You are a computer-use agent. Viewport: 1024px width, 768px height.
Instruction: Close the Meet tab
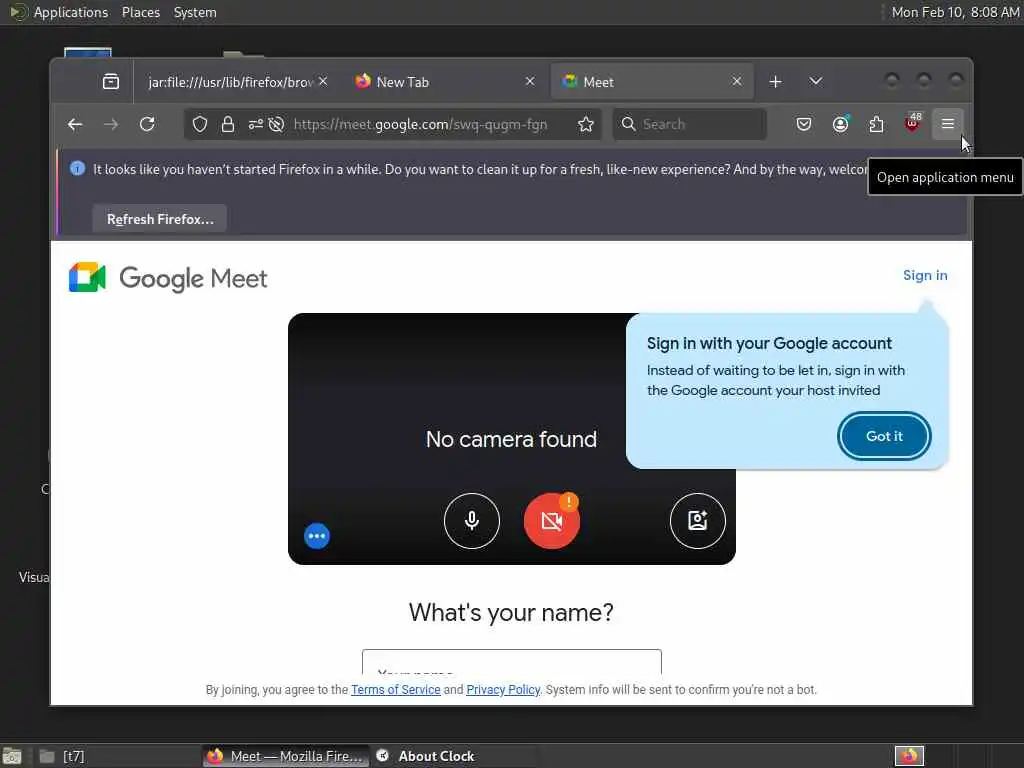tap(737, 81)
